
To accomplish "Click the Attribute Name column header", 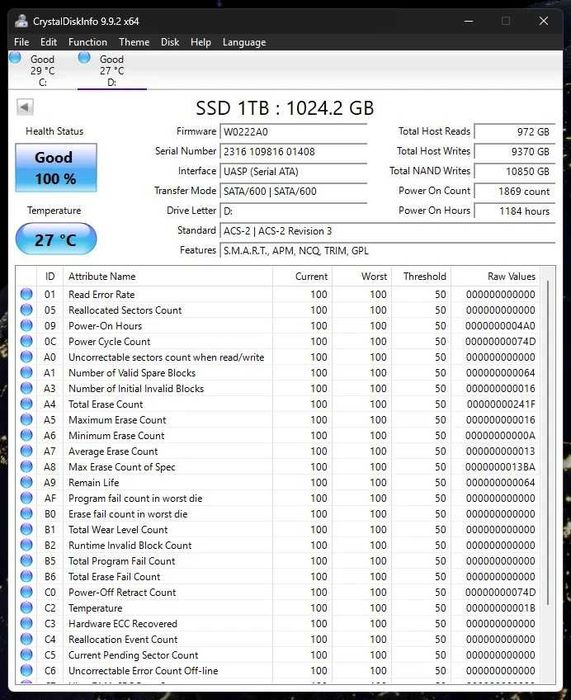I will [168, 276].
